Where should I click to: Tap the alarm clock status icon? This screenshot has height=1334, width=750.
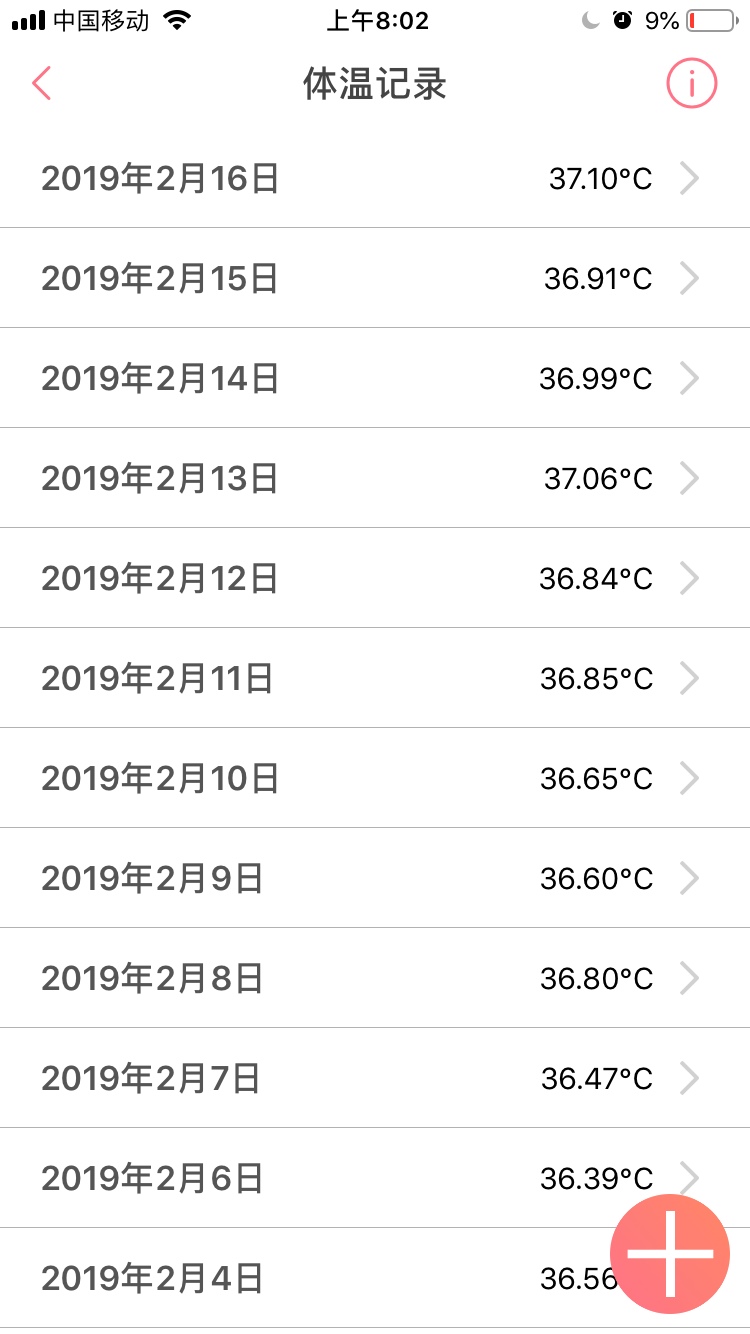pos(622,20)
